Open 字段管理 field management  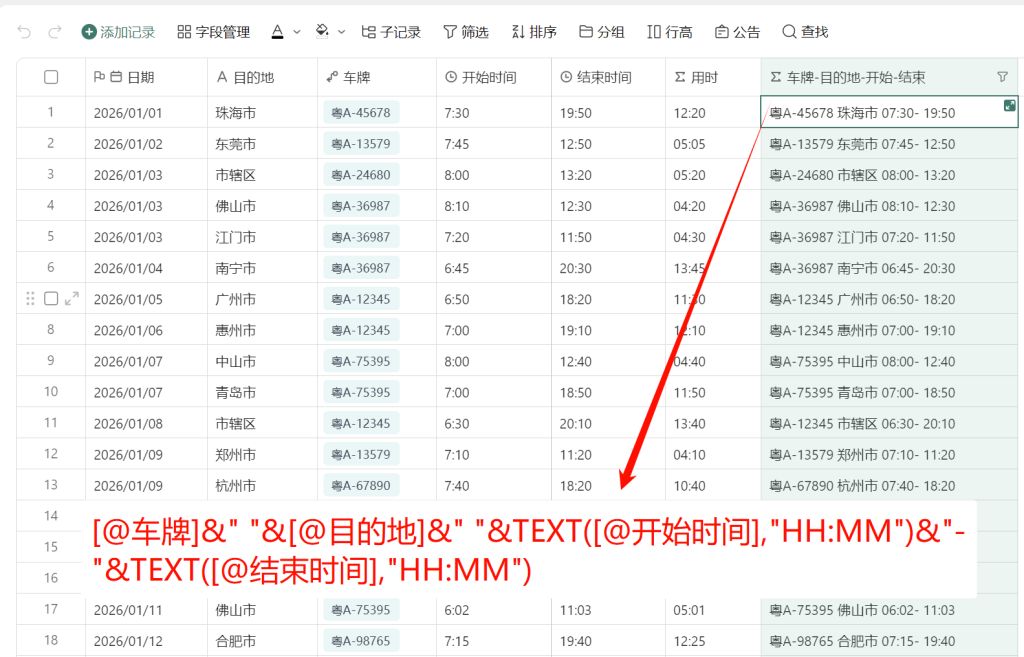pos(214,32)
